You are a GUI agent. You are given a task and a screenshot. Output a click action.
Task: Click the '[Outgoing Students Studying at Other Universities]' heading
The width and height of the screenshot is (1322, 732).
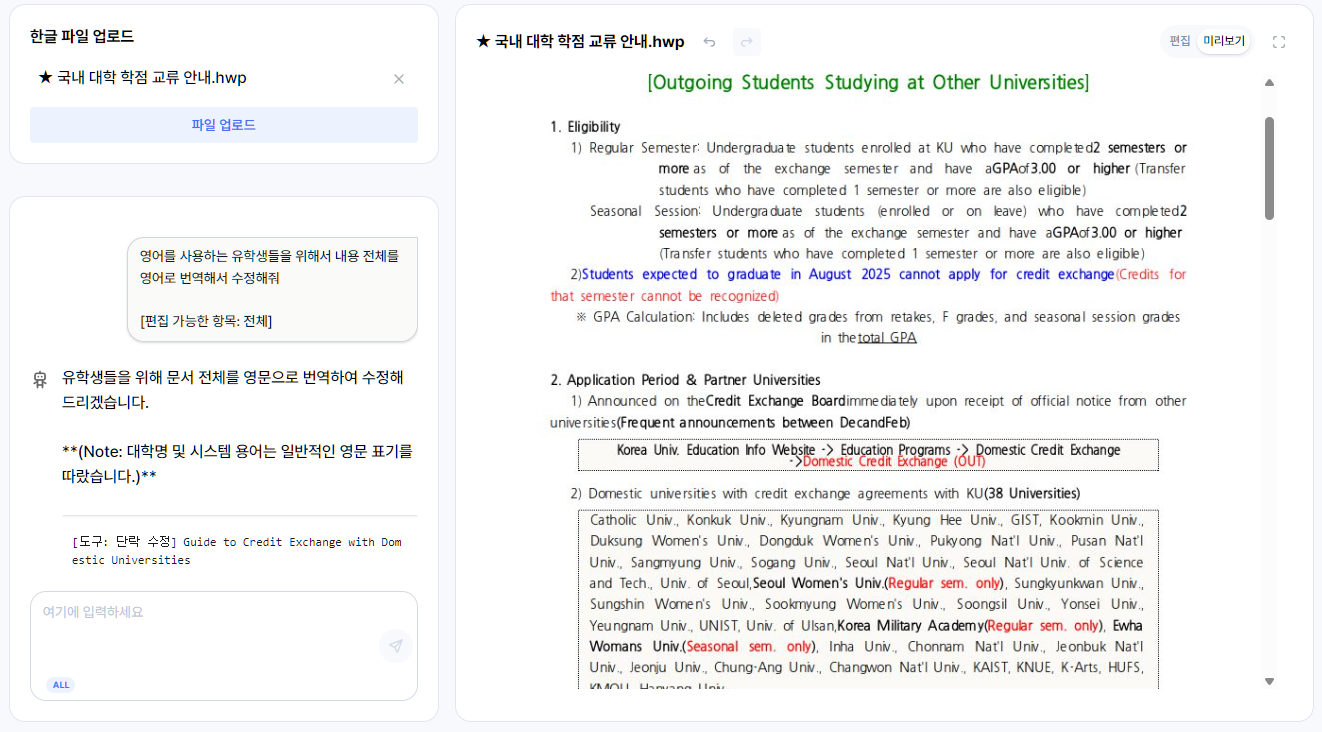coord(867,82)
